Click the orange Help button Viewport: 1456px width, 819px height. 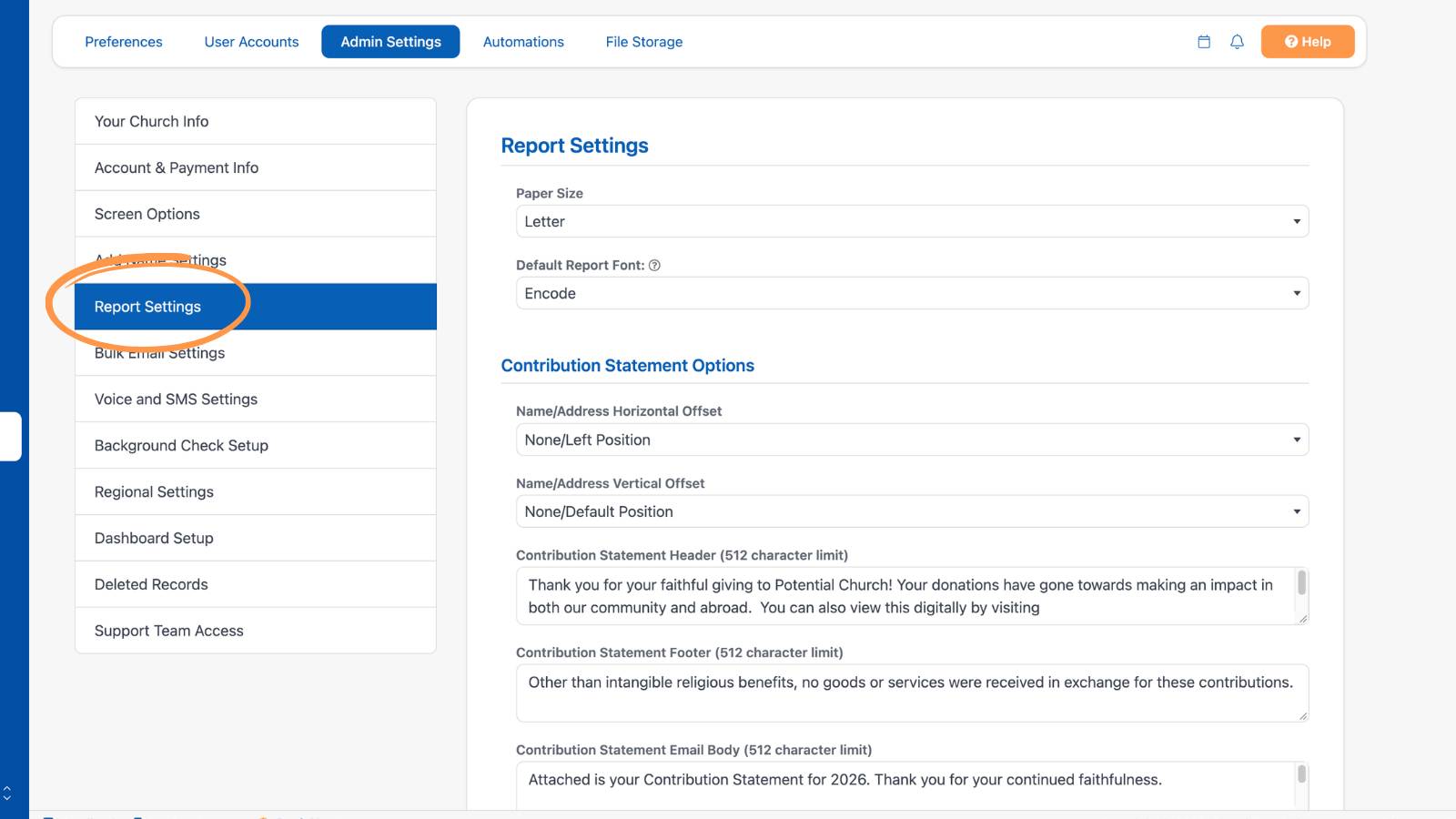click(x=1308, y=42)
